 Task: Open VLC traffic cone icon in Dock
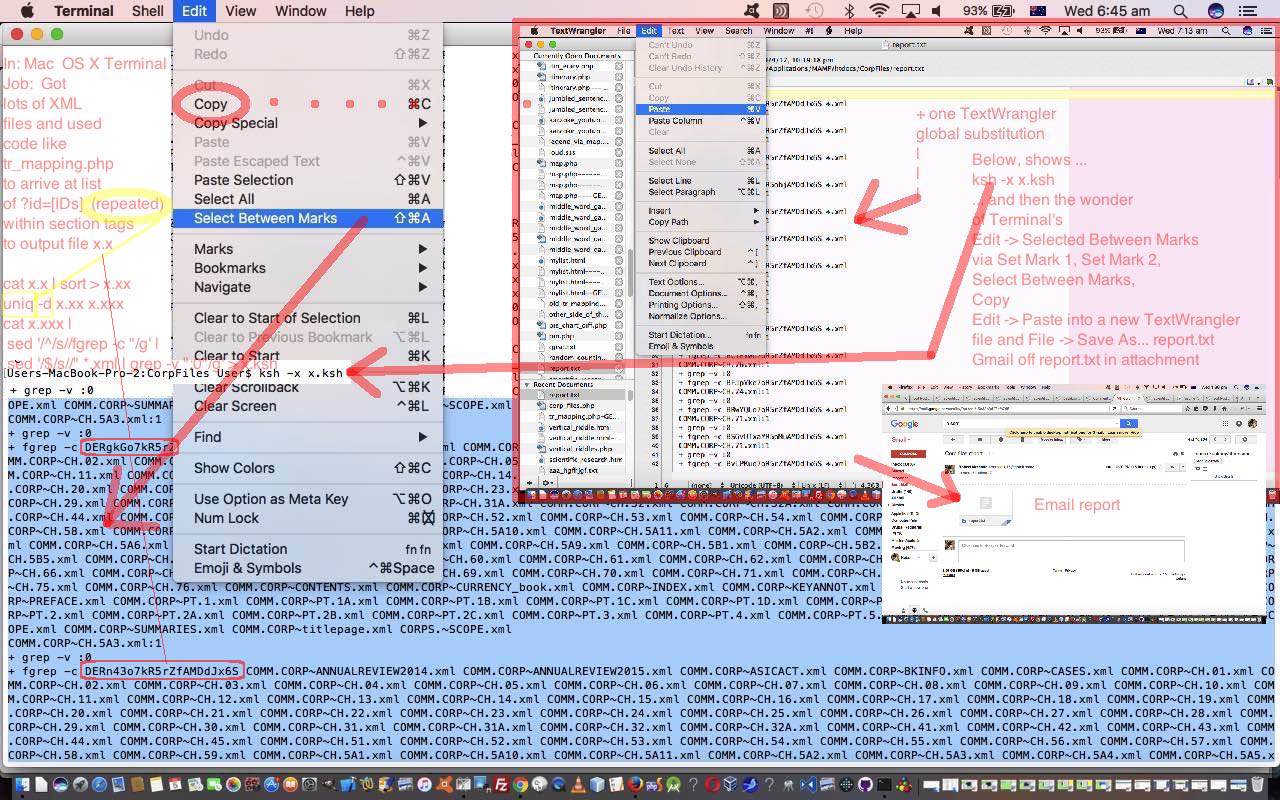(x=578, y=785)
